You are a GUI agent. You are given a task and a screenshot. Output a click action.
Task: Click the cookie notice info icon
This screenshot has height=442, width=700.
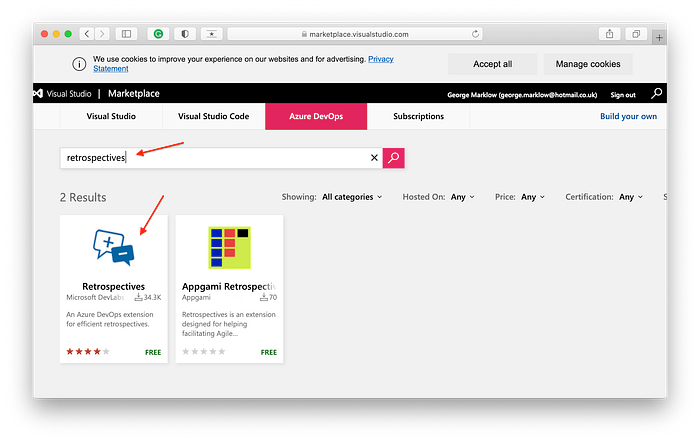79,64
